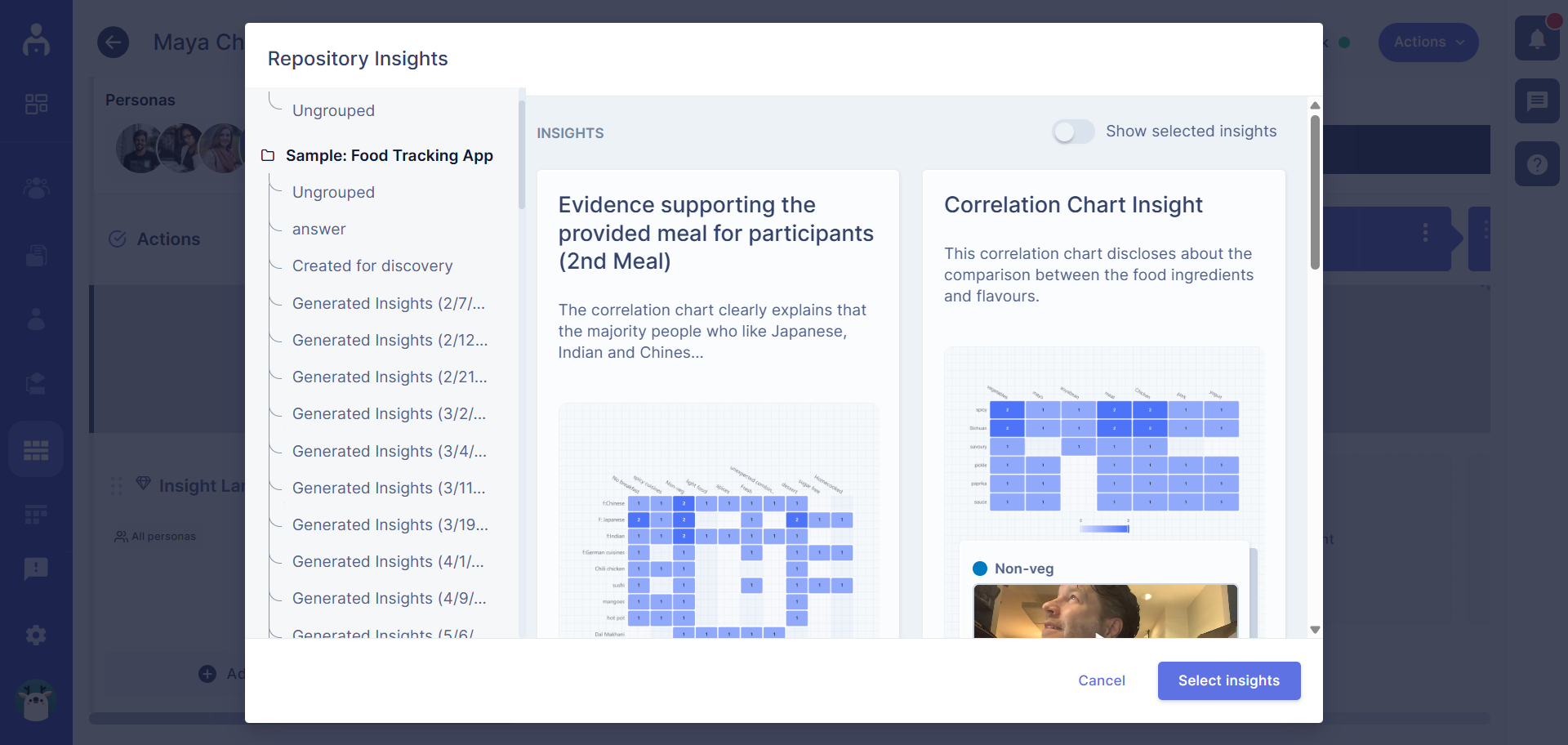
Task: Select the answer group in the tree
Action: coord(318,229)
